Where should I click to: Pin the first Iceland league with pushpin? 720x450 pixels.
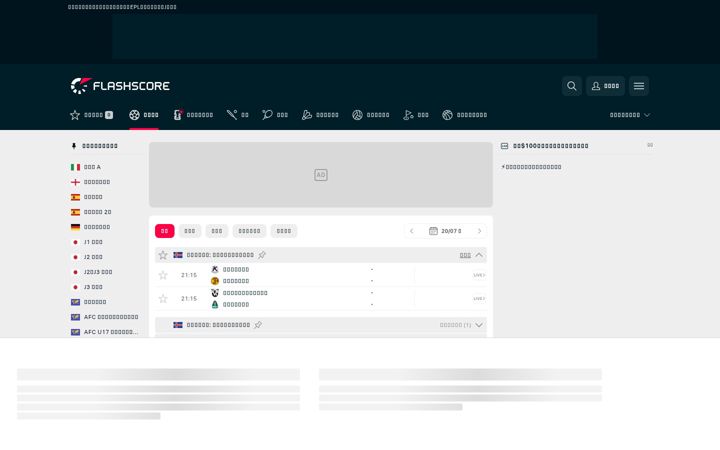point(262,255)
